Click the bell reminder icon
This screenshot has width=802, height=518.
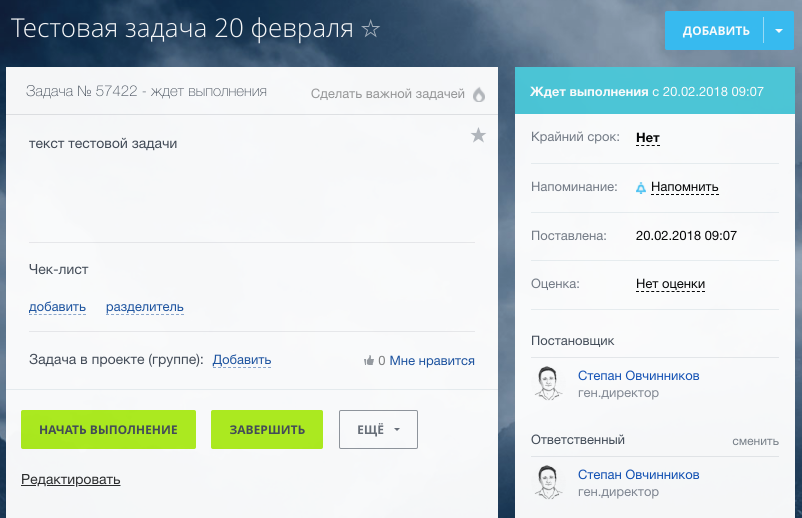pos(640,188)
